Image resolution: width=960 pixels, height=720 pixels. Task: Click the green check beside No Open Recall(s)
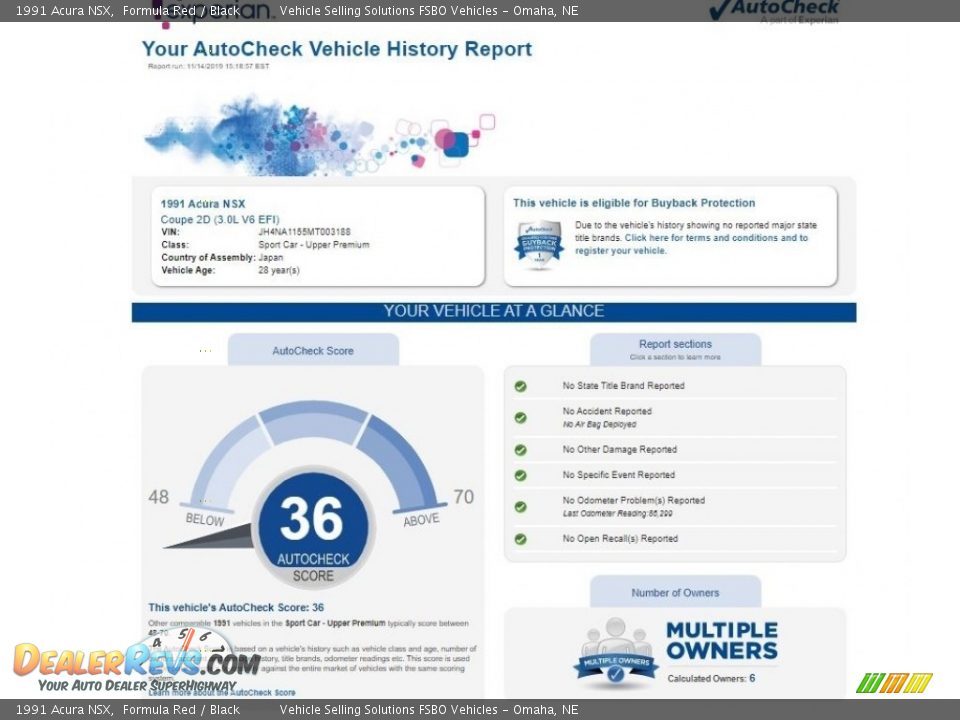[x=520, y=539]
